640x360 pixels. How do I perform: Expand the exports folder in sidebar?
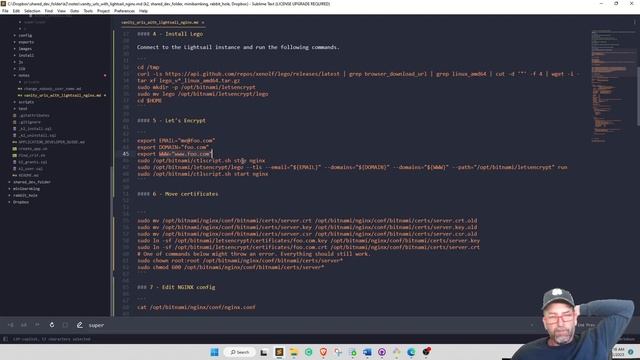(x=26, y=42)
